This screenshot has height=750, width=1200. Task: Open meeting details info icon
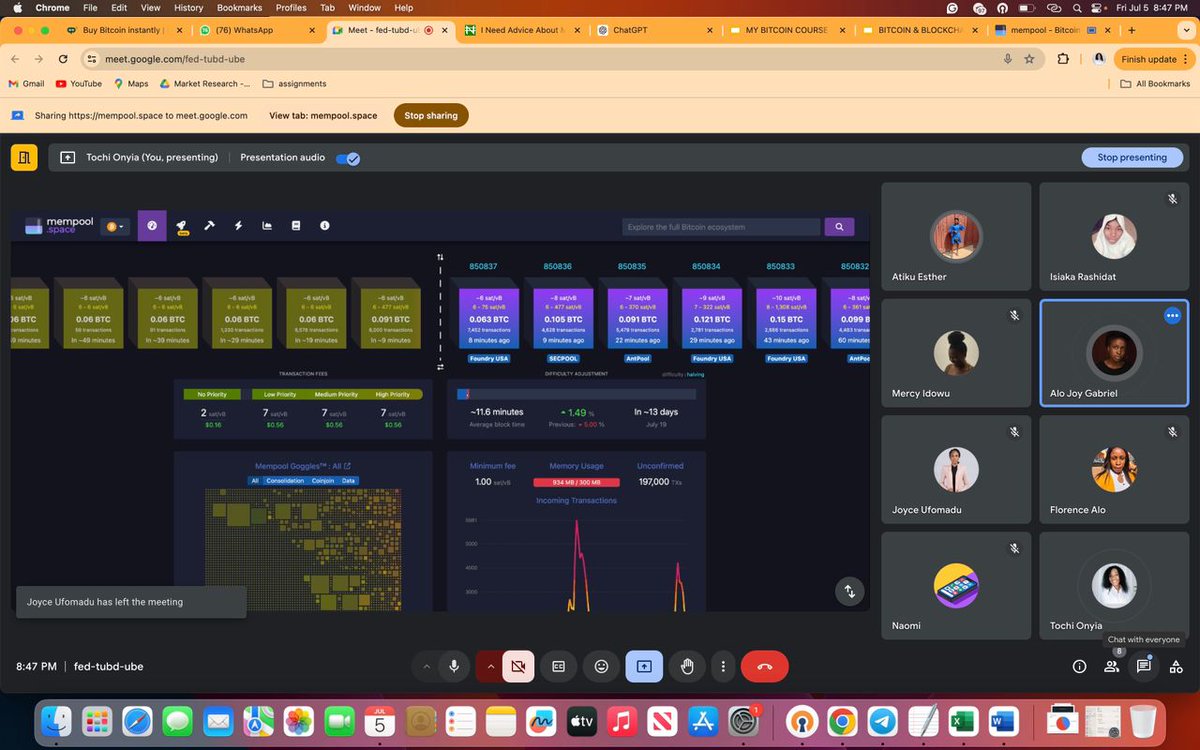pos(1079,666)
